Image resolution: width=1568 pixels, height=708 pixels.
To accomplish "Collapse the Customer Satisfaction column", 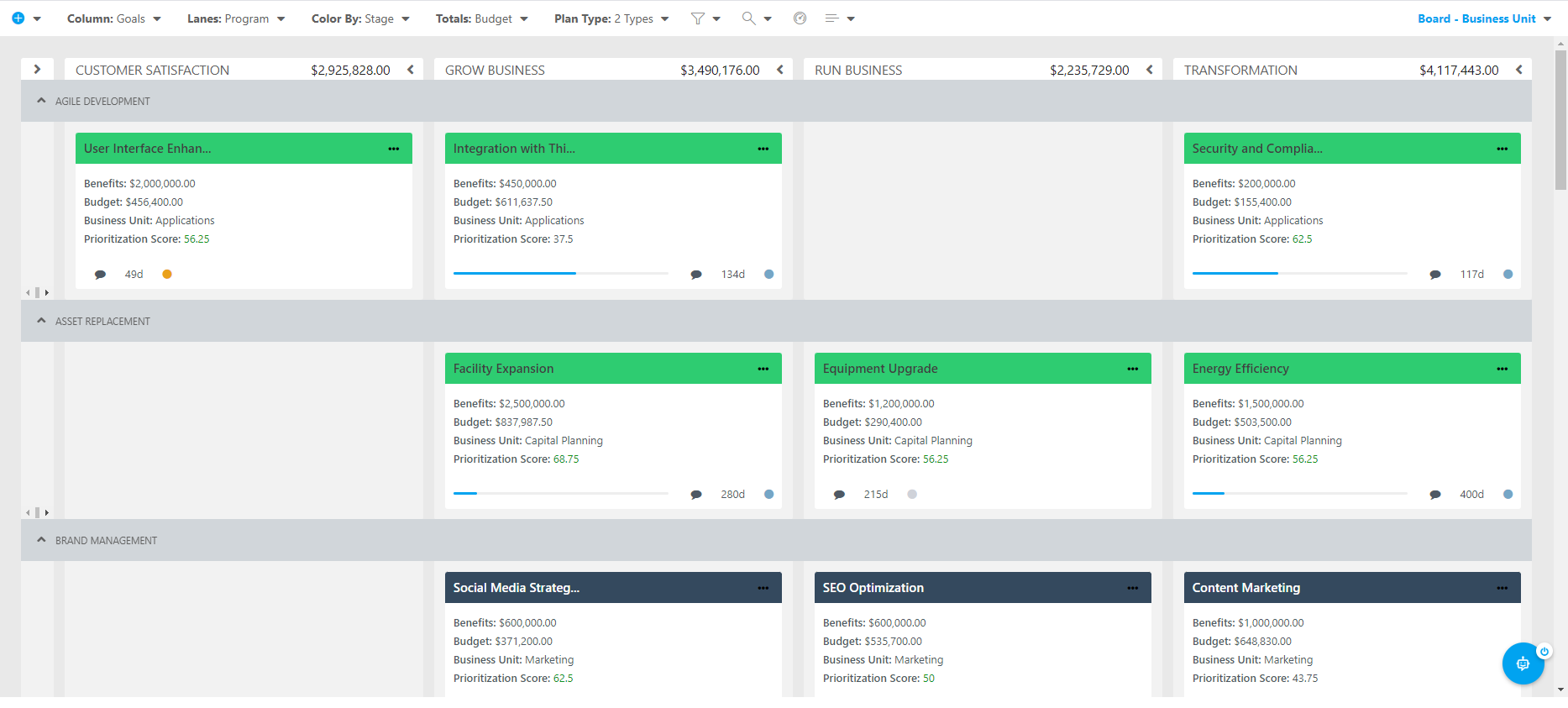I will [x=411, y=70].
